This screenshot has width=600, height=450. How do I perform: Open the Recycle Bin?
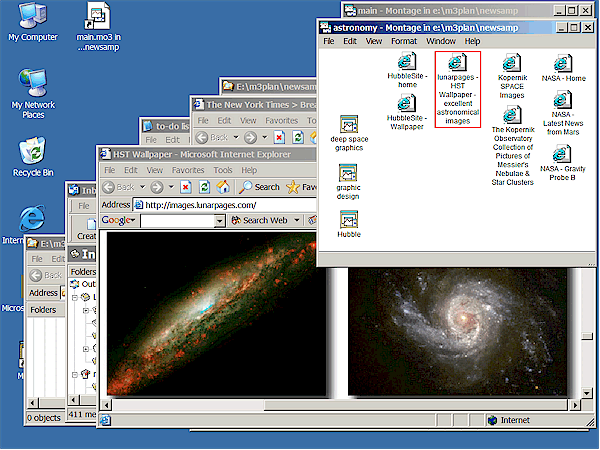pyautogui.click(x=33, y=157)
